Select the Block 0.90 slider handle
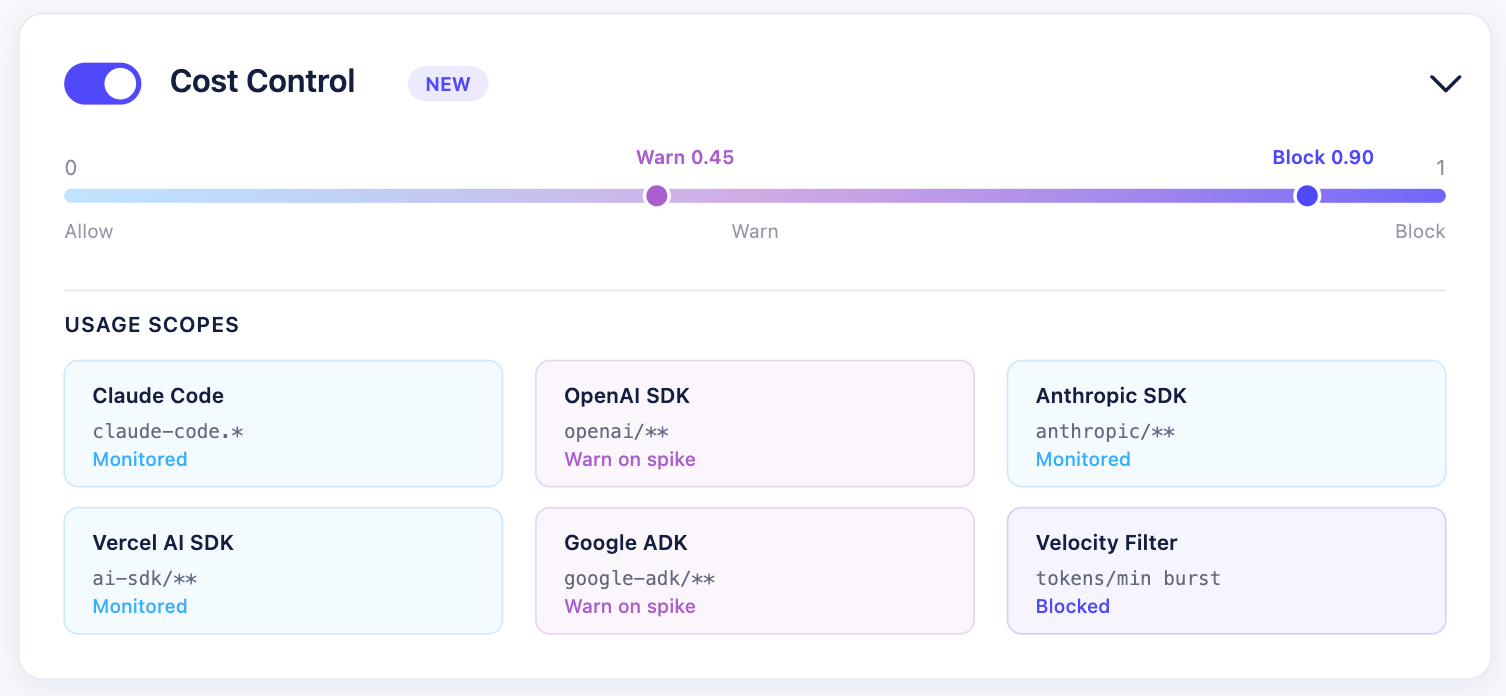 click(x=1307, y=196)
